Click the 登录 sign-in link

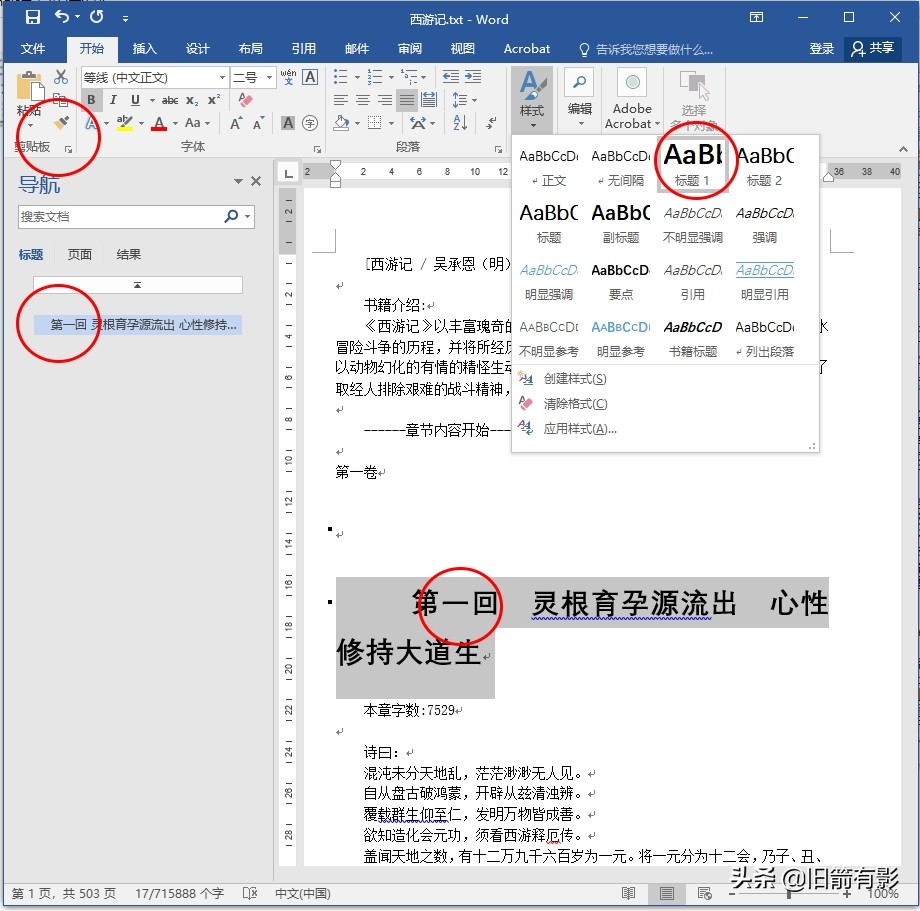822,48
